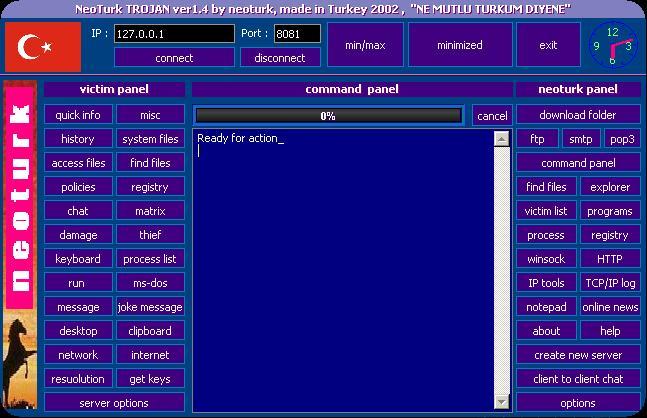Click the 0% progress bar
The width and height of the screenshot is (647, 418).
[x=327, y=116]
